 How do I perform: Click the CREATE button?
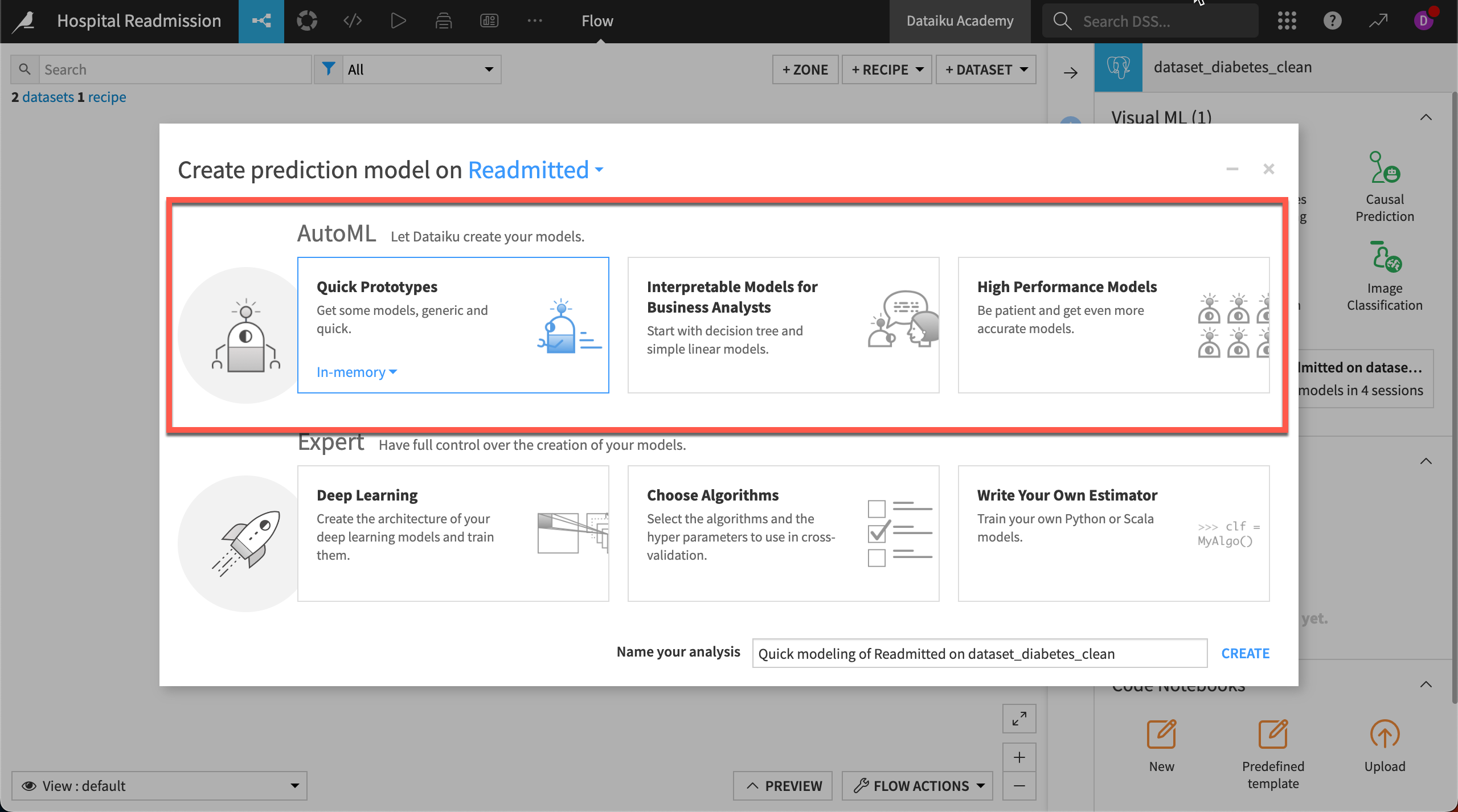(1245, 653)
